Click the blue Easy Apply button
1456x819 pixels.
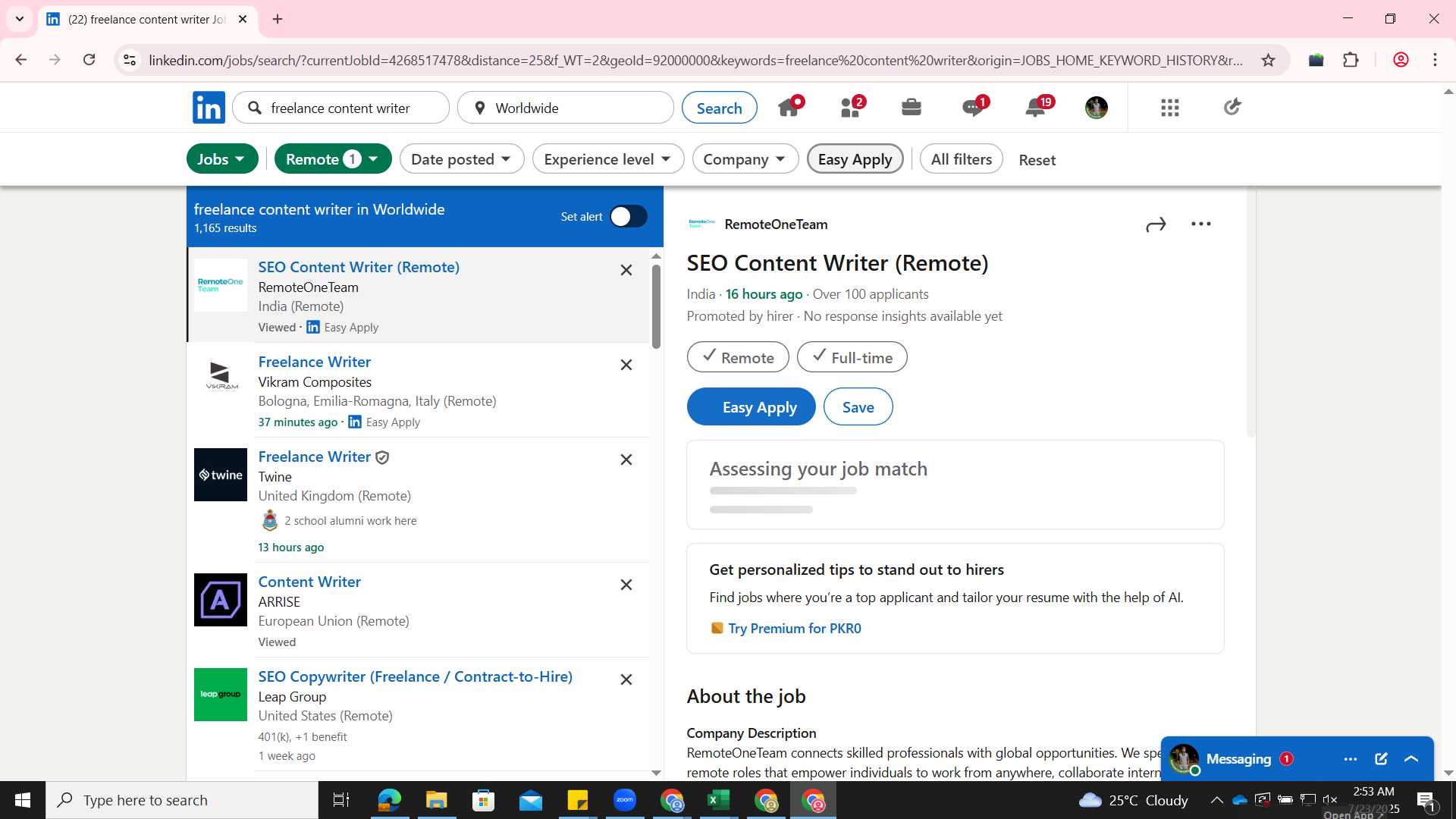pyautogui.click(x=751, y=407)
